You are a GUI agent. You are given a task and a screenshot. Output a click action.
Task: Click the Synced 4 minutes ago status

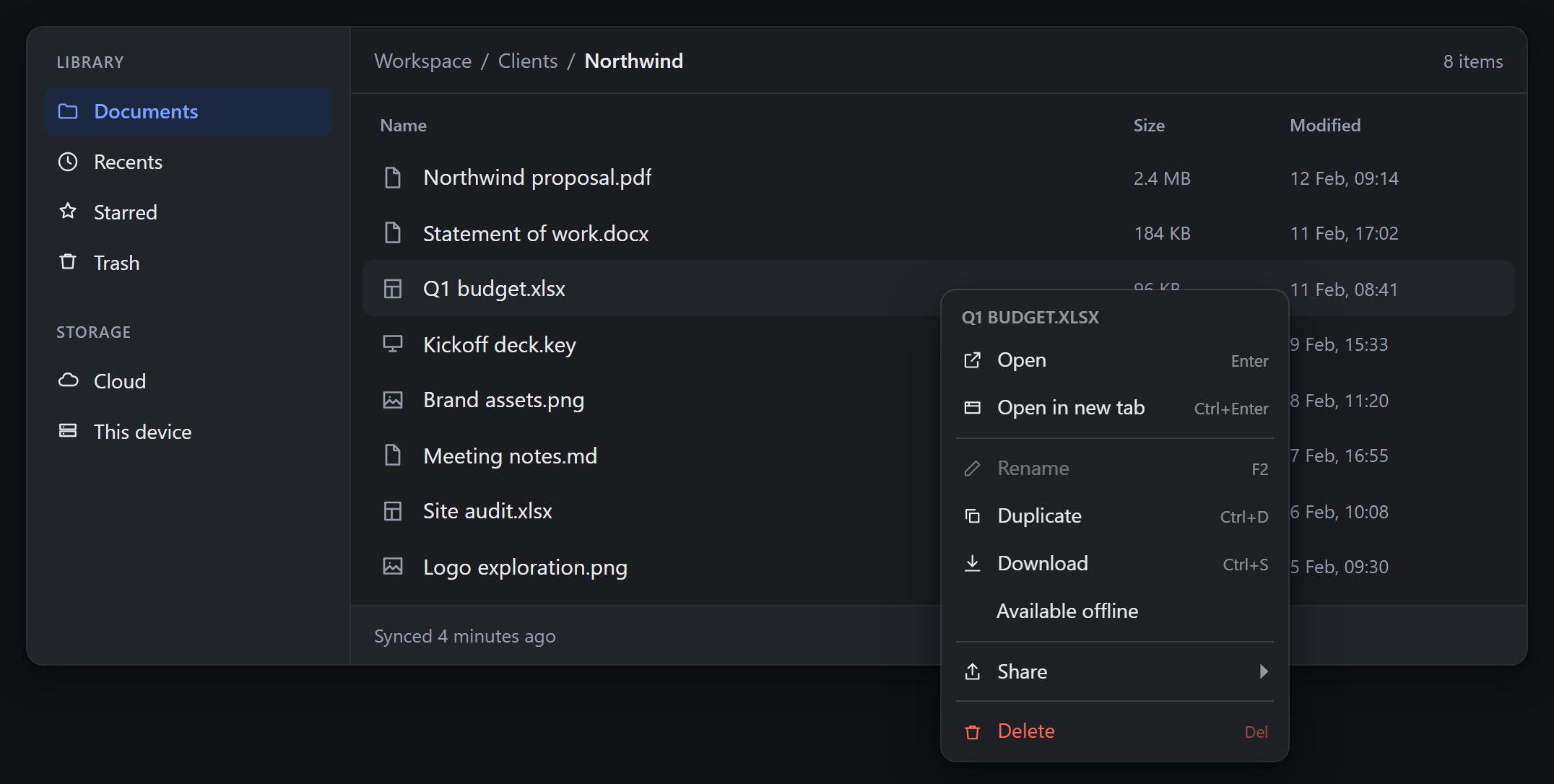click(x=465, y=636)
